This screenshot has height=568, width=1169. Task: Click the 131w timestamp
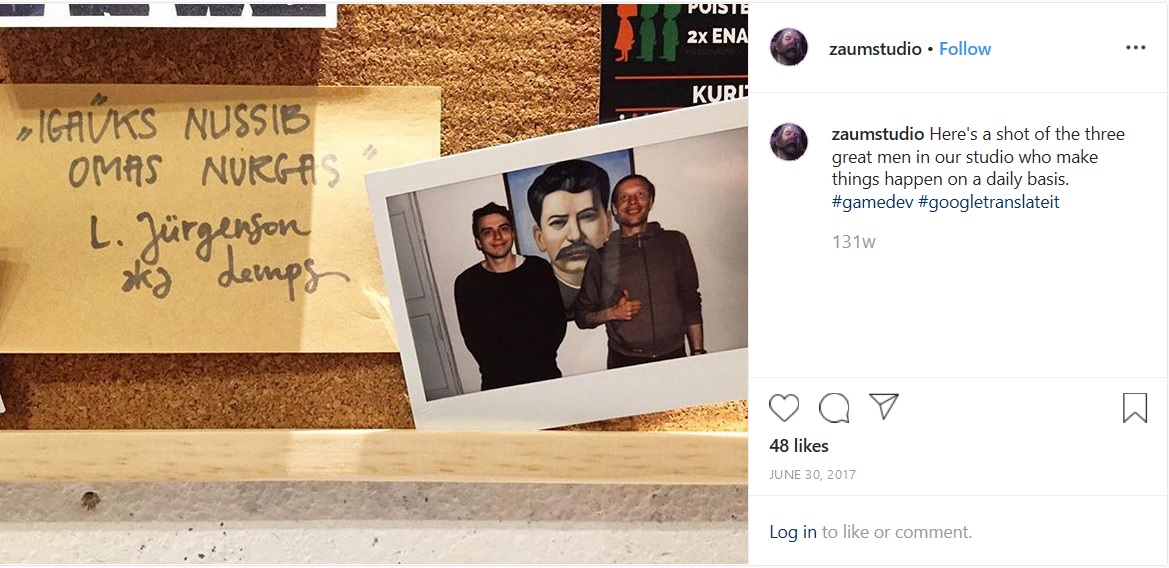[x=854, y=242]
